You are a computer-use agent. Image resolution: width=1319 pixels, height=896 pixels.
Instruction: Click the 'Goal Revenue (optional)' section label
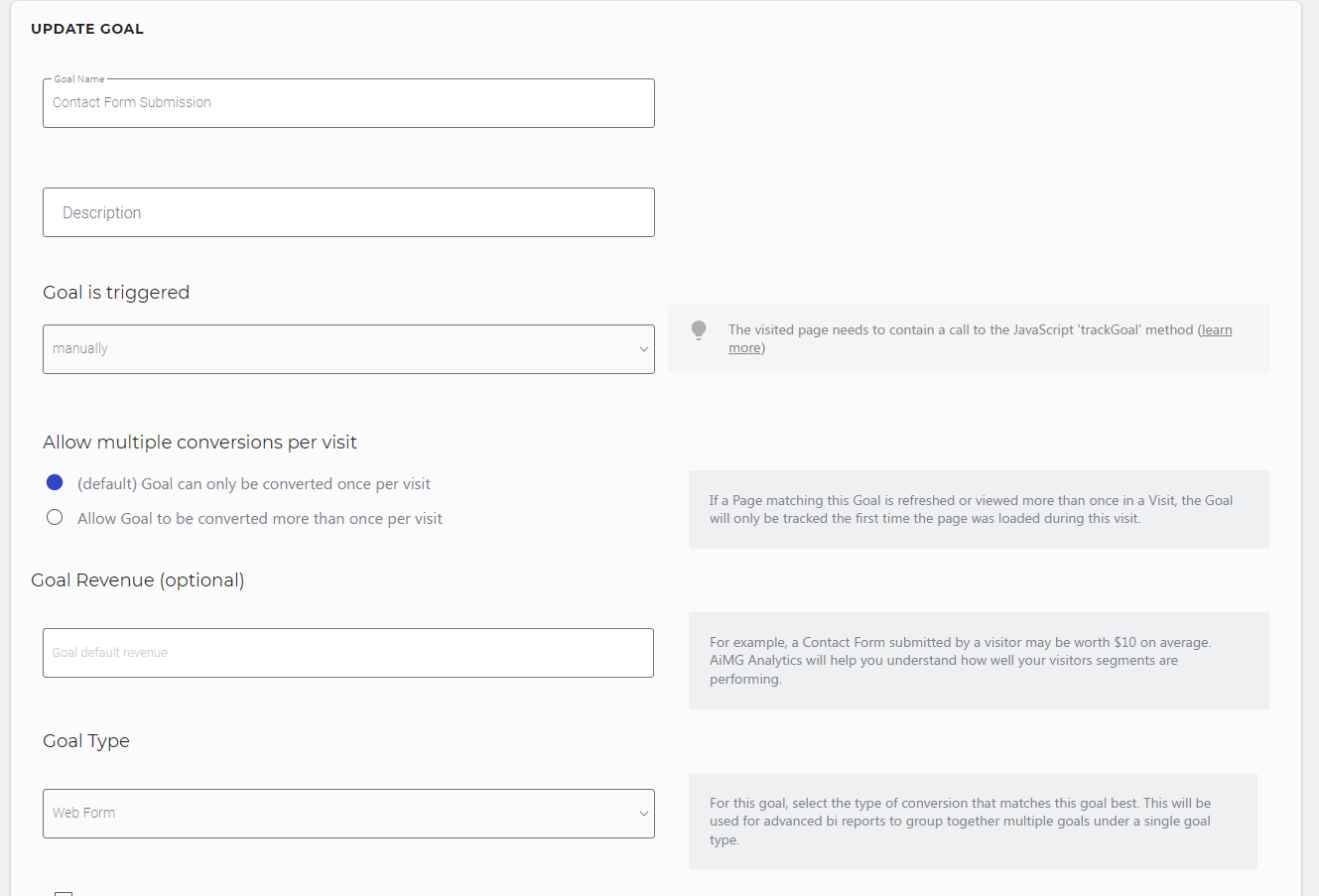point(138,580)
